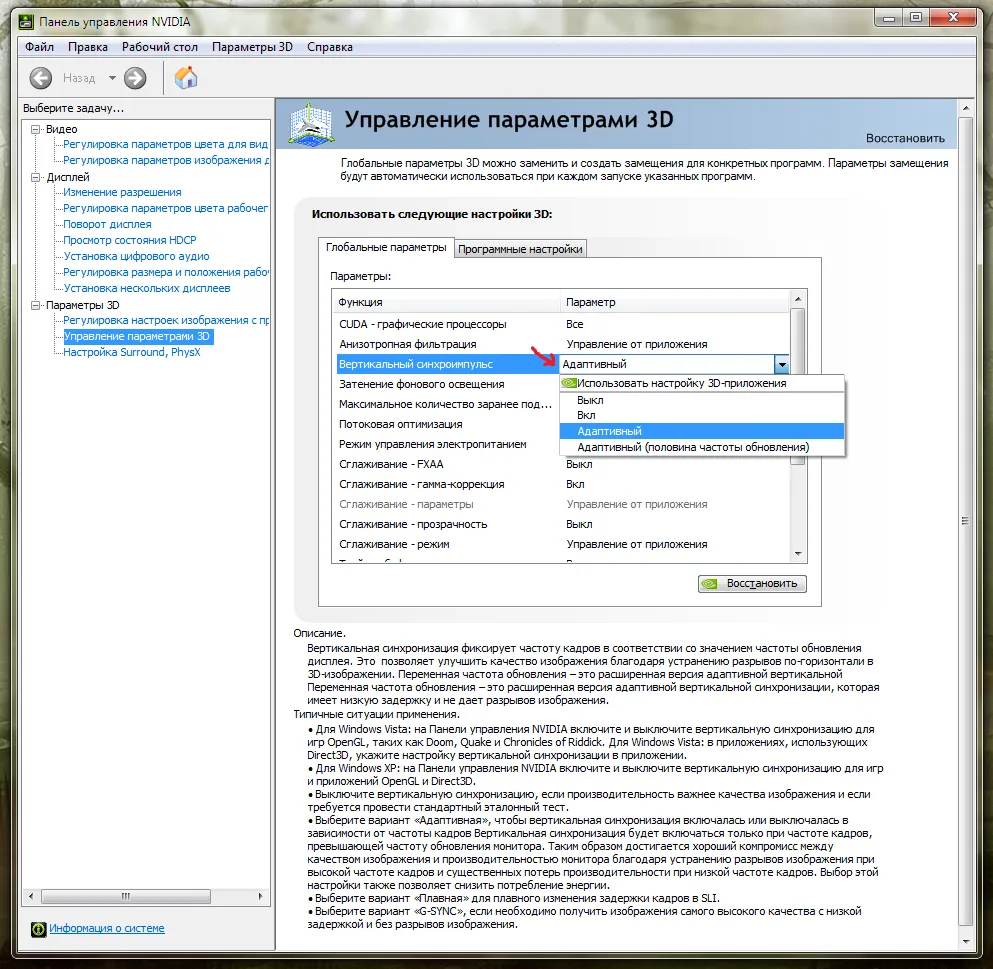The width and height of the screenshot is (993, 969).
Task: Open the Рабочий стол menu
Action: (x=160, y=47)
